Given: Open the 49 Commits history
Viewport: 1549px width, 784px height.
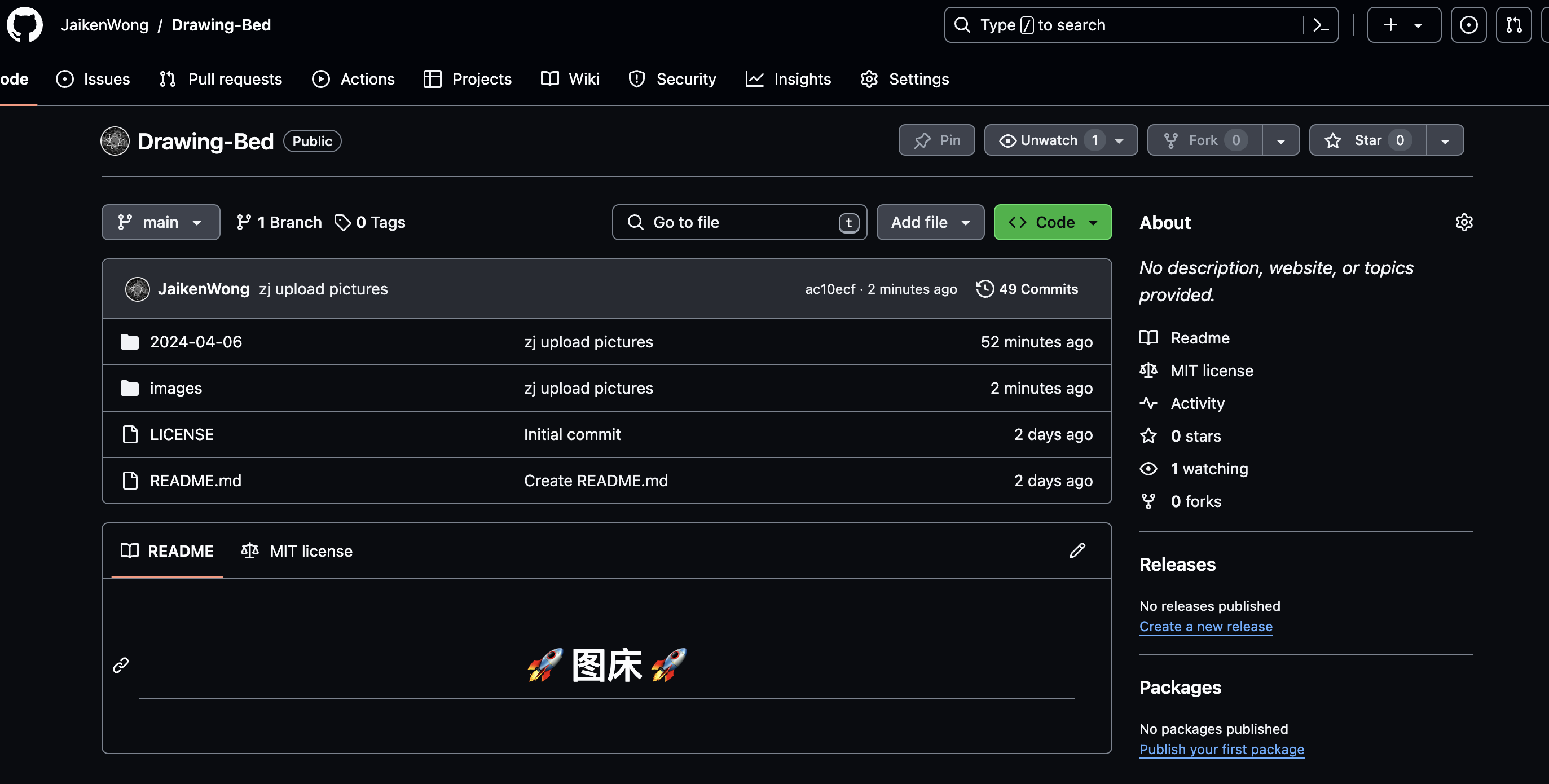Looking at the screenshot, I should [1027, 289].
